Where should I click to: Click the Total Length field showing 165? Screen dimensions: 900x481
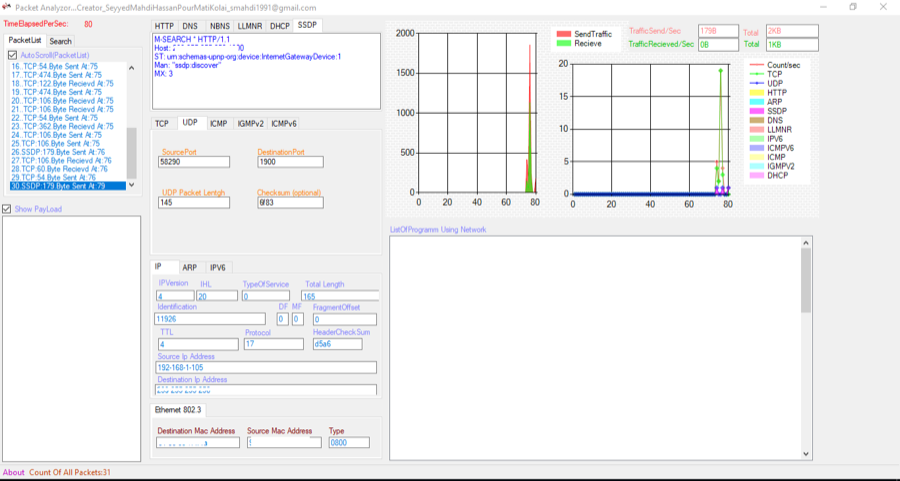pos(340,296)
